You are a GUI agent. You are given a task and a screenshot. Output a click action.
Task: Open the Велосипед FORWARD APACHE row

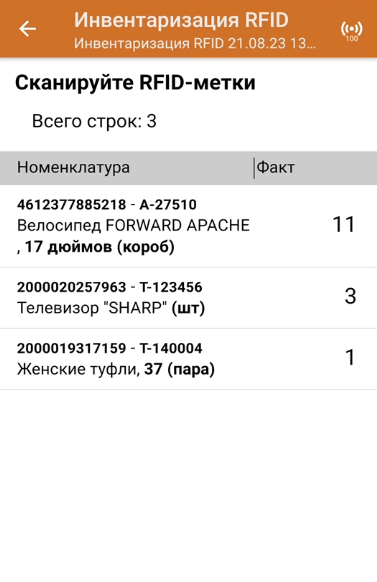(x=188, y=226)
